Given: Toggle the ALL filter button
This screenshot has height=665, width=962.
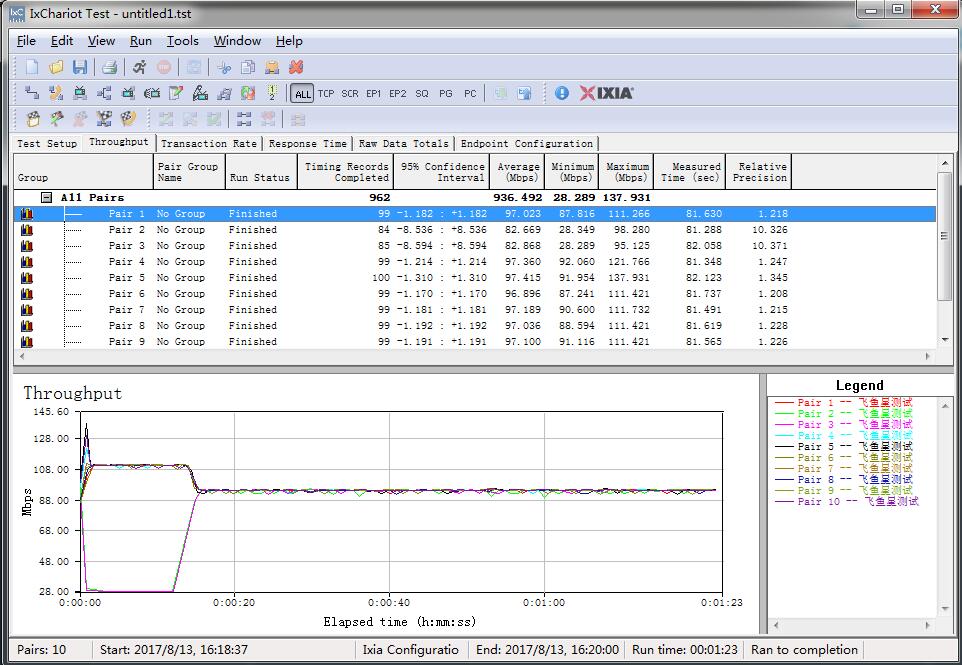Looking at the screenshot, I should click(x=302, y=94).
